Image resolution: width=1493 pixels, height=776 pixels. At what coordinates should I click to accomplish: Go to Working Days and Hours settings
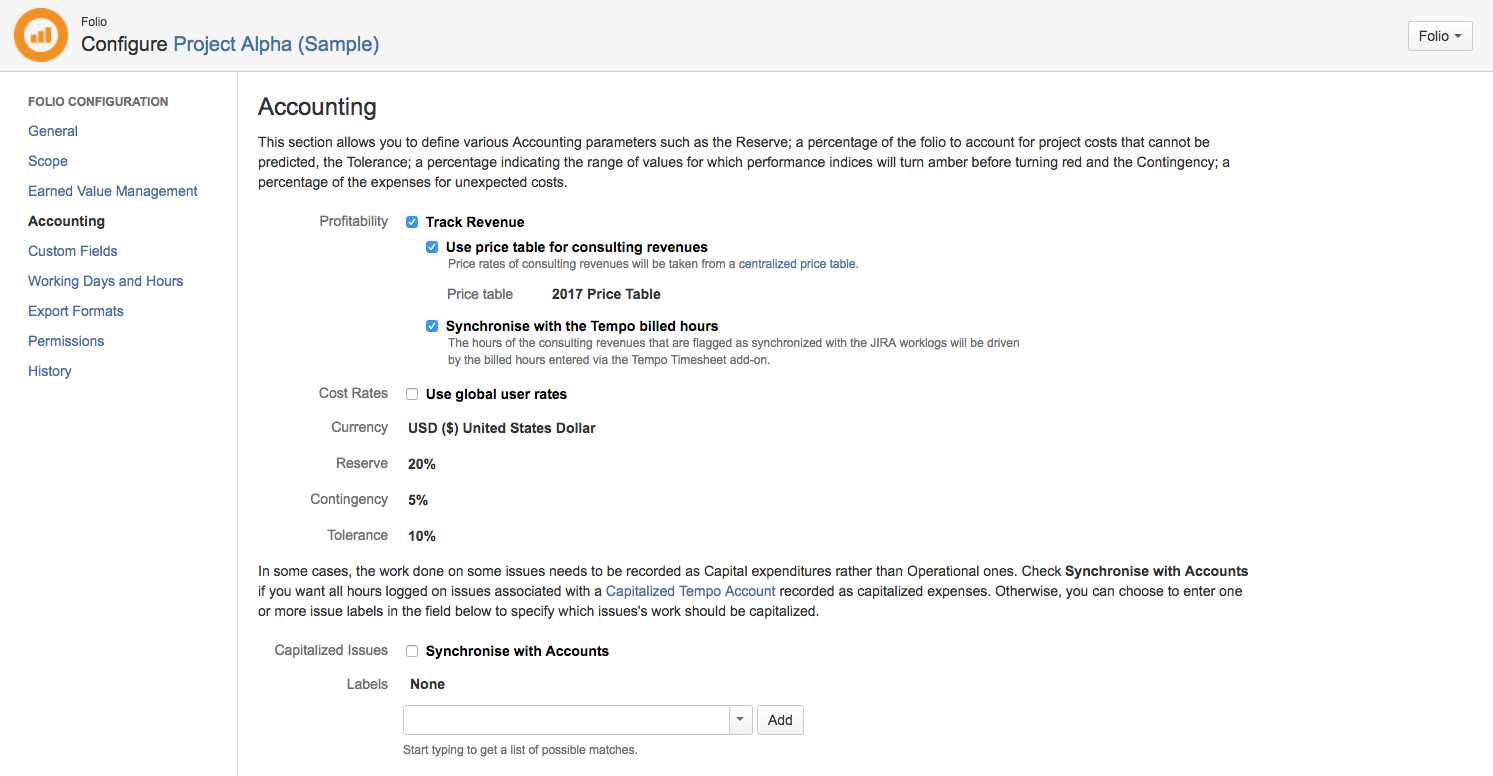(105, 281)
